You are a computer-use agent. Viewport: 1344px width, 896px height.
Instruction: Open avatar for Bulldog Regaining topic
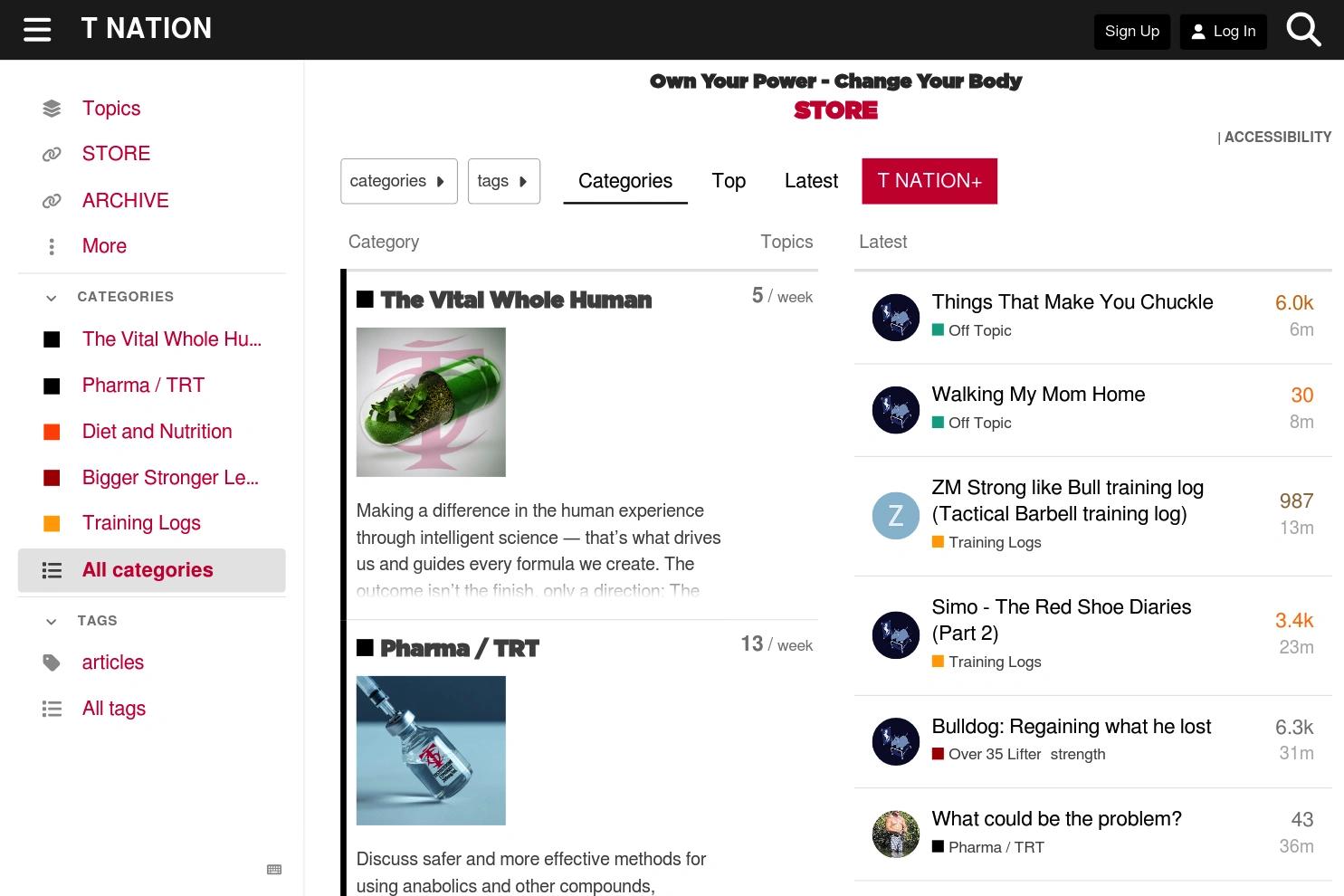click(896, 741)
